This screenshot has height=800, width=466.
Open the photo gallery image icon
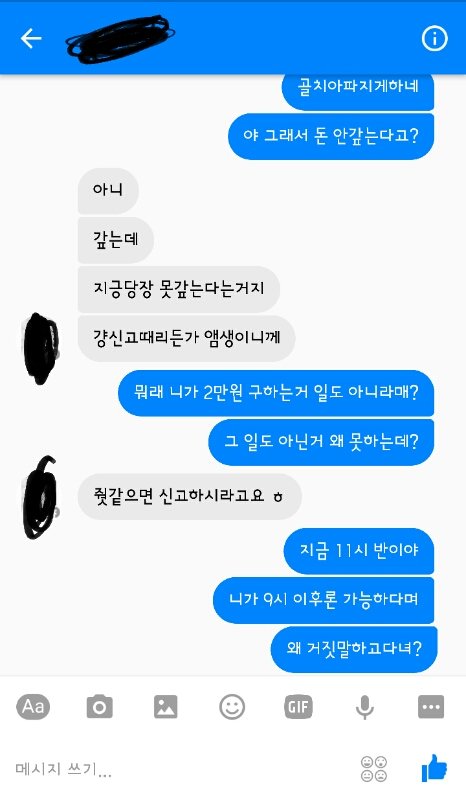pyautogui.click(x=166, y=707)
